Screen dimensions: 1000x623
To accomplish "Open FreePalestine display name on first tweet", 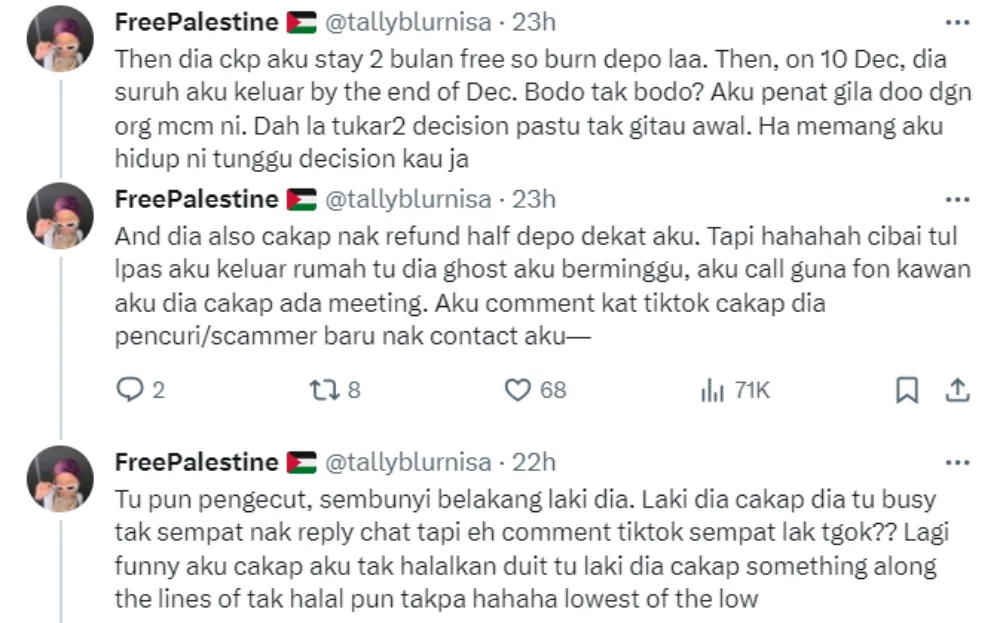I will point(197,22).
